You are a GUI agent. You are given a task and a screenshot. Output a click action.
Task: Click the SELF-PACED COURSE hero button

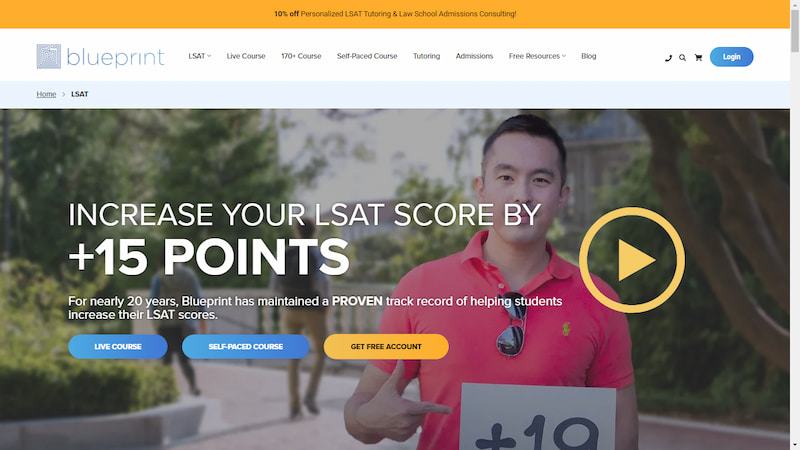[x=245, y=346]
